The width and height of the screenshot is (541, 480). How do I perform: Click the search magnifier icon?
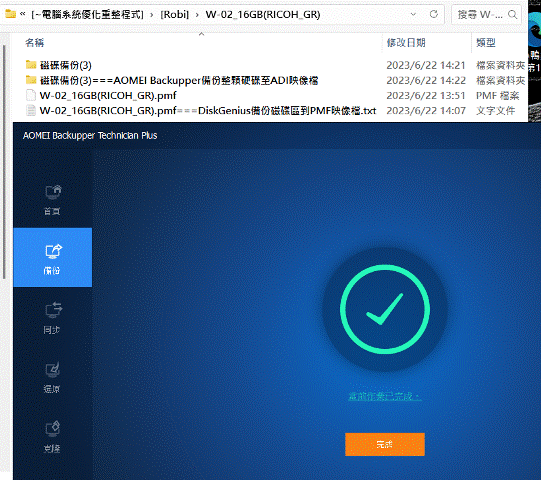[x=512, y=14]
